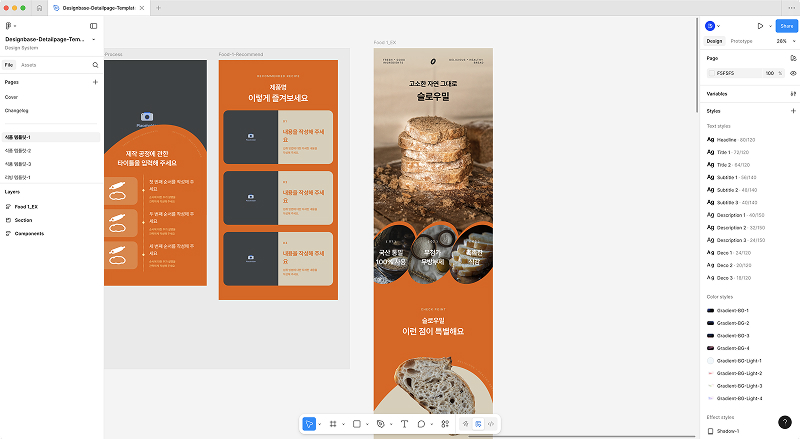Image resolution: width=800 pixels, height=439 pixels.
Task: Choose the Rectangle shape tool
Action: (x=356, y=424)
